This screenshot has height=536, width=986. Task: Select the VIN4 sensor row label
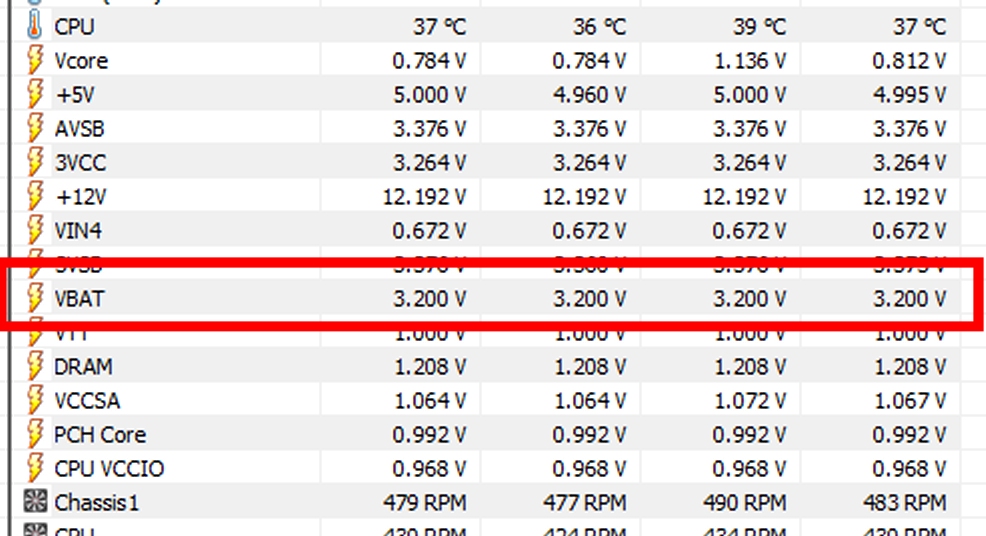[x=77, y=230]
